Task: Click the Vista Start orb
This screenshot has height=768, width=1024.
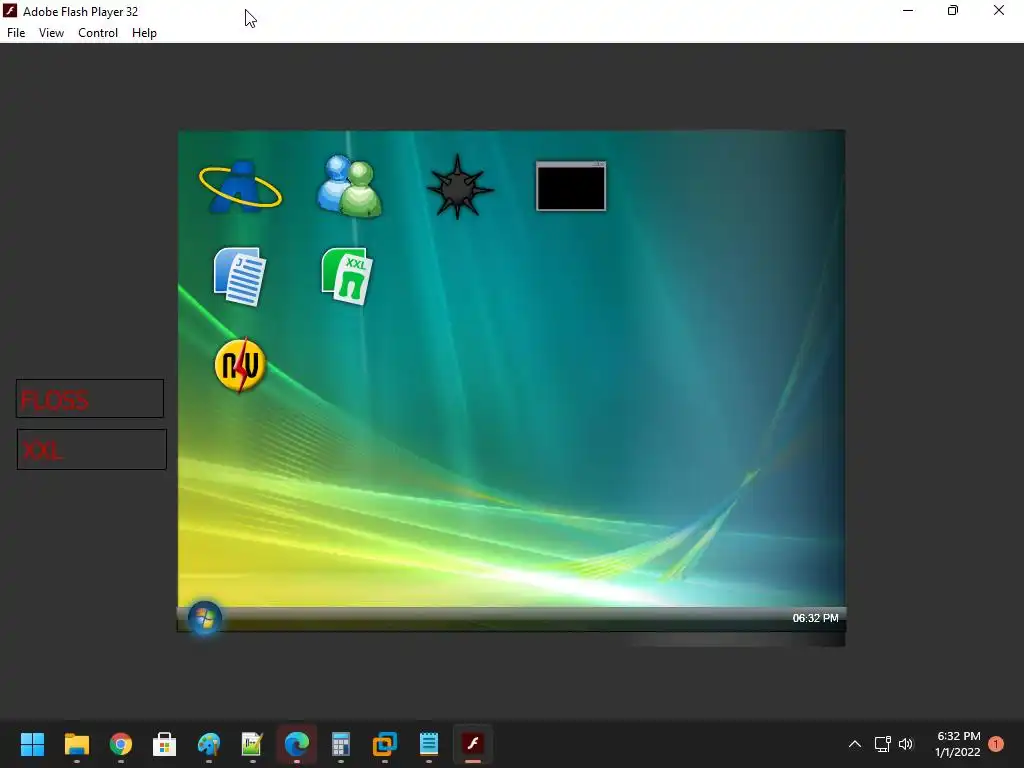Action: pyautogui.click(x=204, y=618)
